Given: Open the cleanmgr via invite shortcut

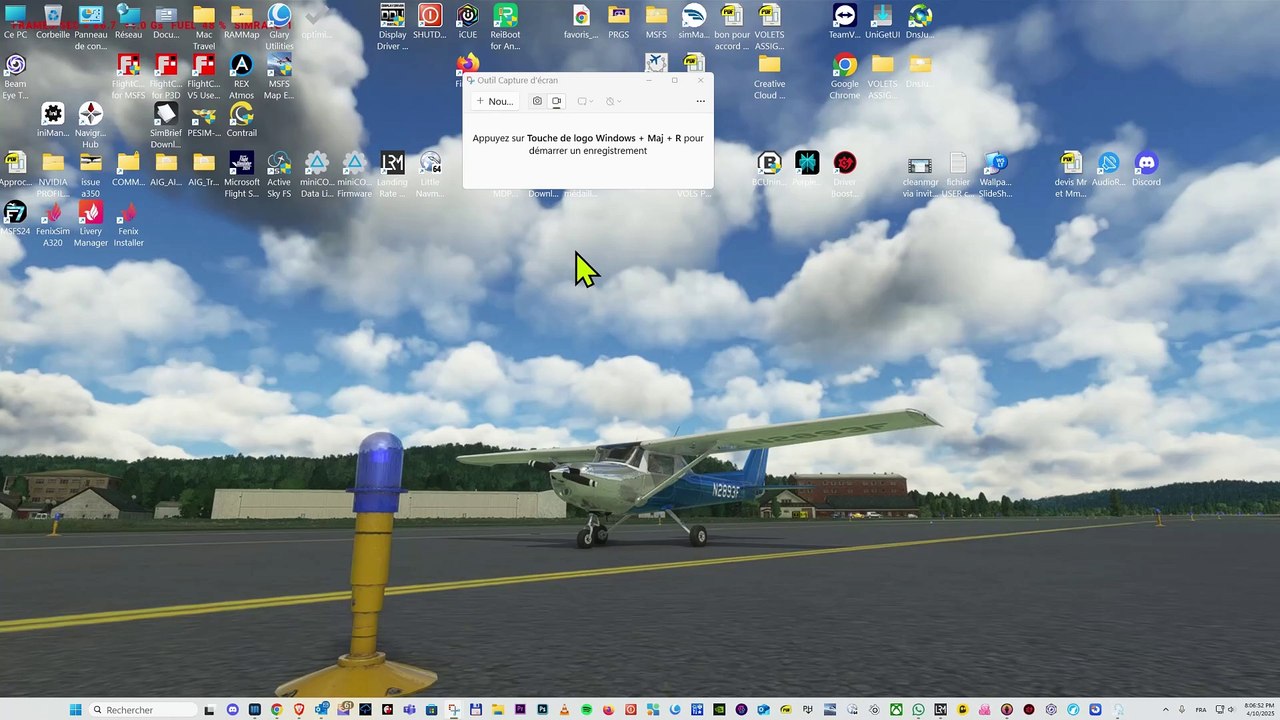Looking at the screenshot, I should 920,175.
